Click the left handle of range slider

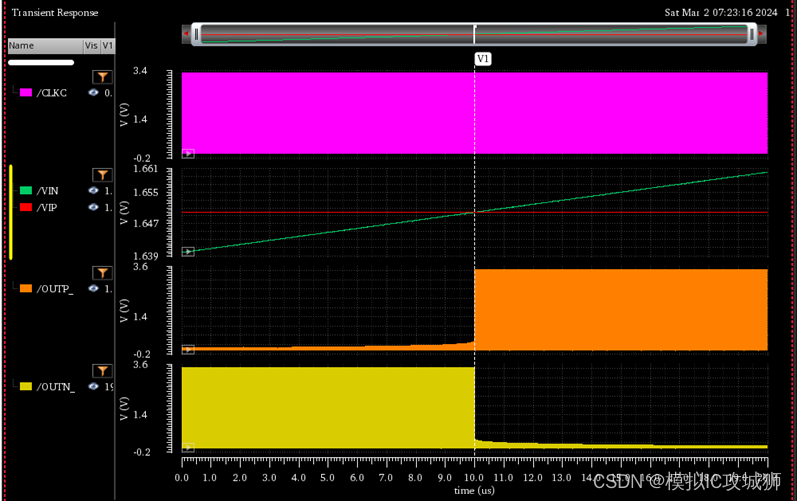click(197, 35)
